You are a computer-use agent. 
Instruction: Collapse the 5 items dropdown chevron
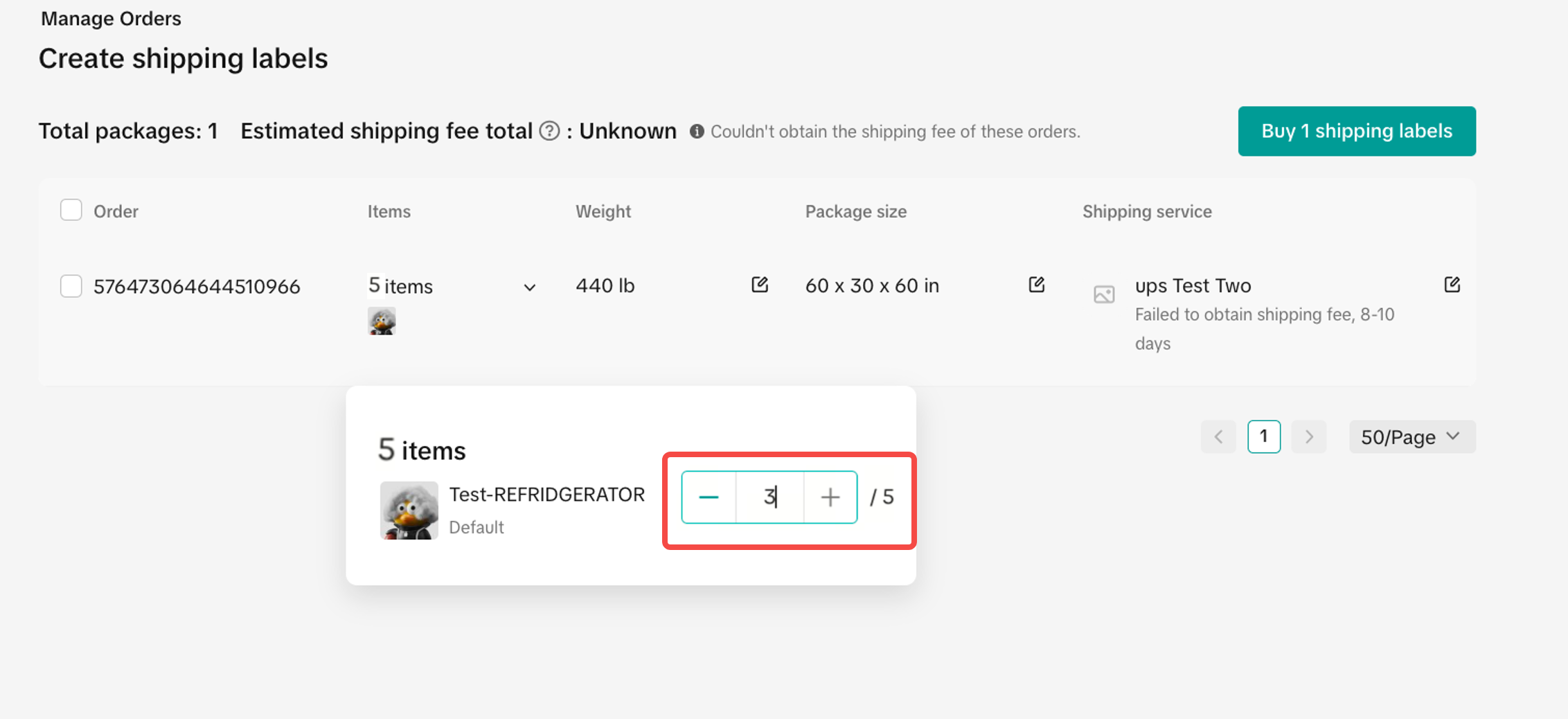click(530, 287)
